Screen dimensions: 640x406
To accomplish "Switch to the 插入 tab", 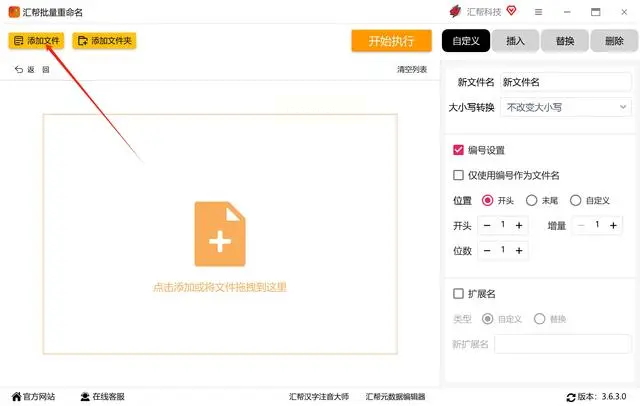I will point(515,41).
